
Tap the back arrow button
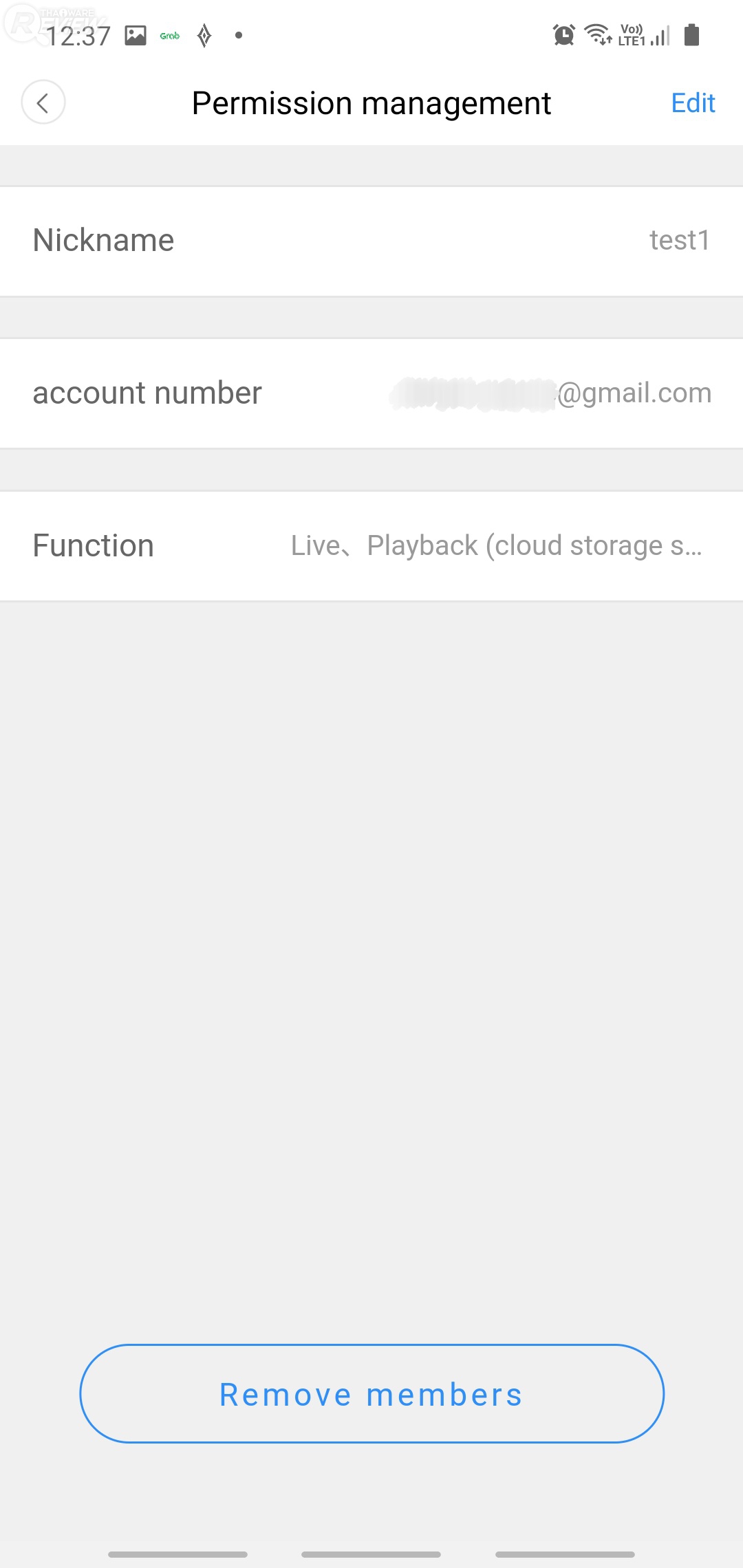click(x=43, y=103)
